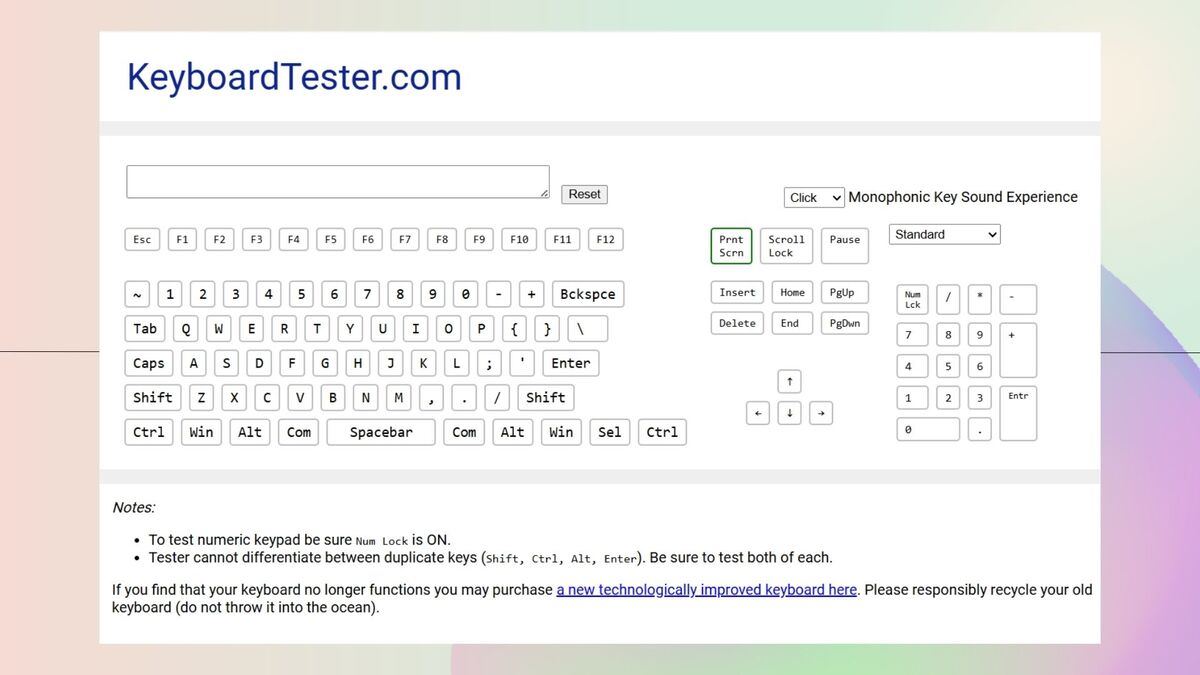Click the Scroll Lock key
The image size is (1200, 675).
786,246
